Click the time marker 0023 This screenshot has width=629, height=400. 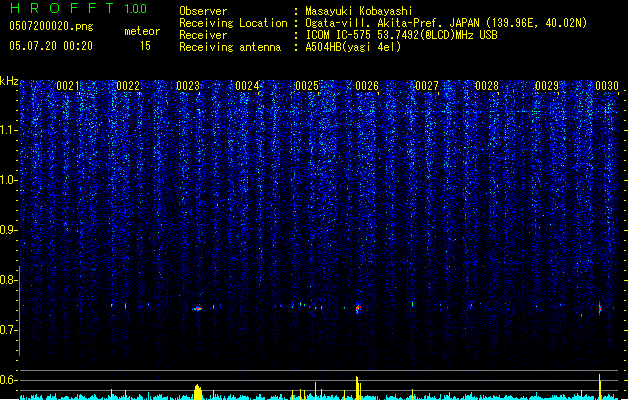click(x=188, y=86)
